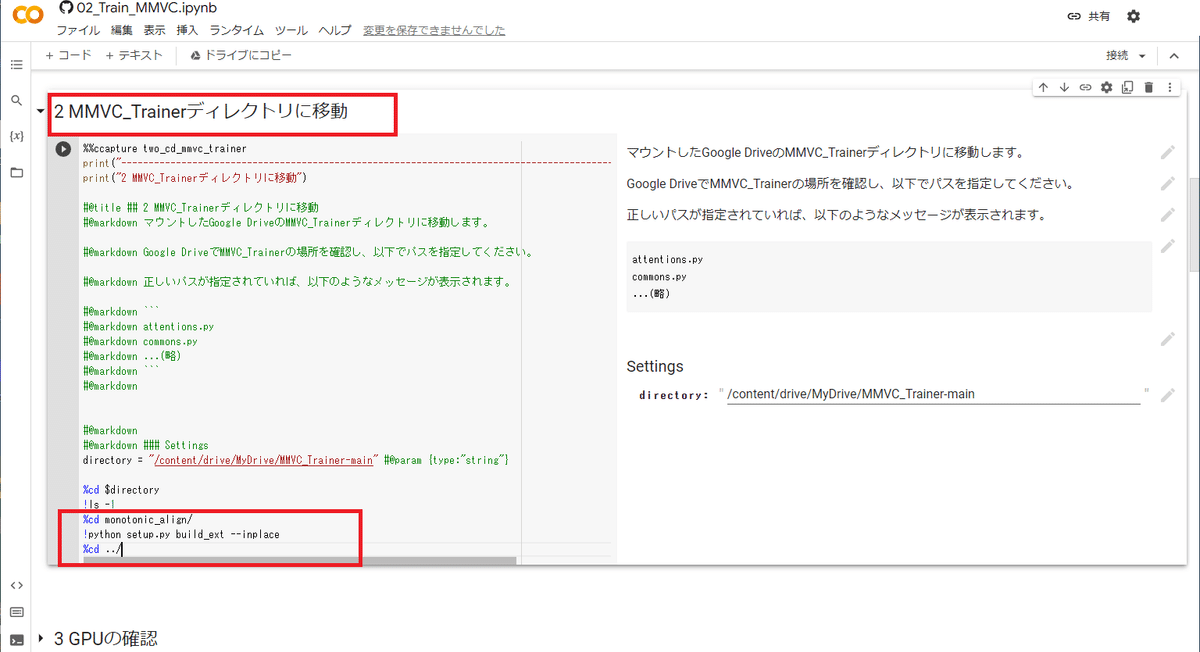Click attentions.py in the form preview
The height and width of the screenshot is (652, 1200).
(668, 260)
